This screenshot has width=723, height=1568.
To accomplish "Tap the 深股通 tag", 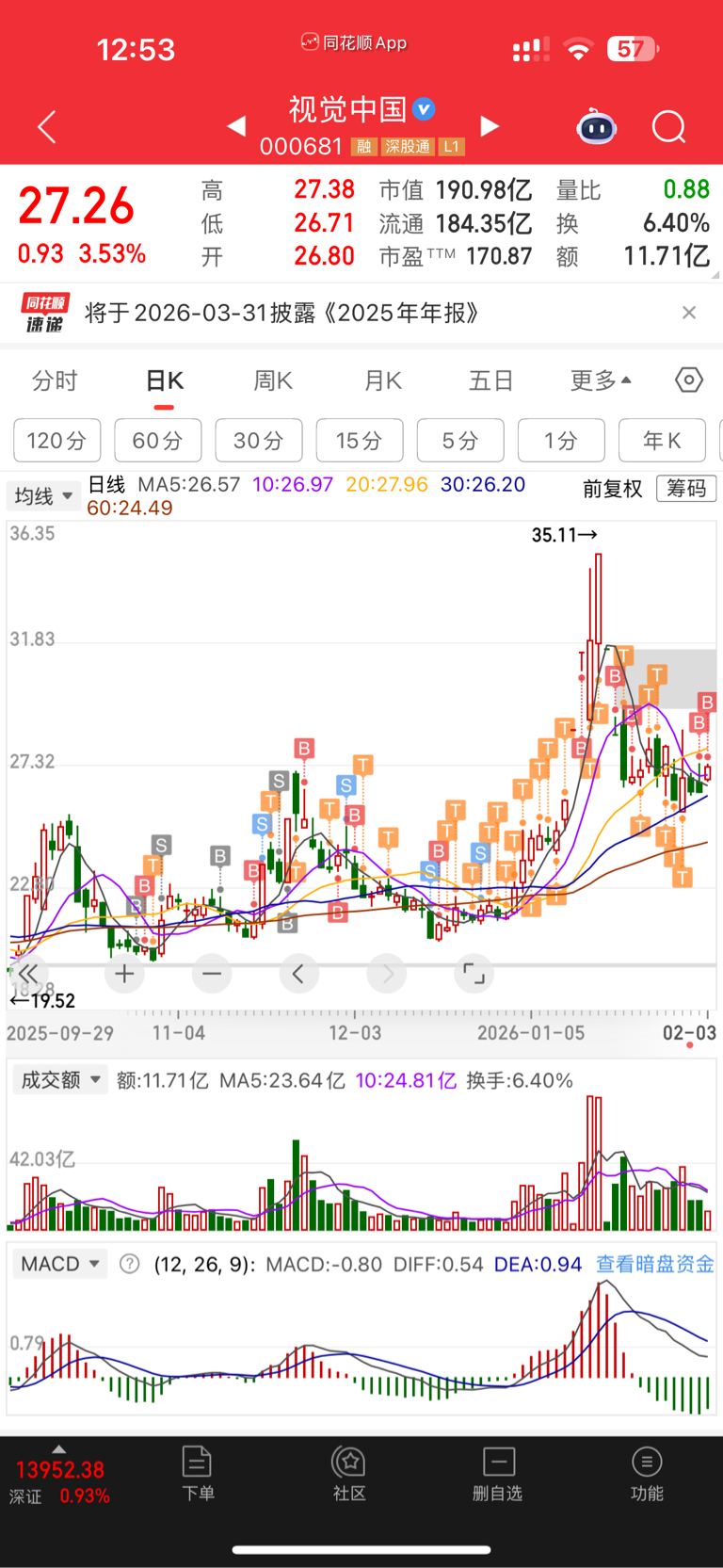I will pos(408,146).
